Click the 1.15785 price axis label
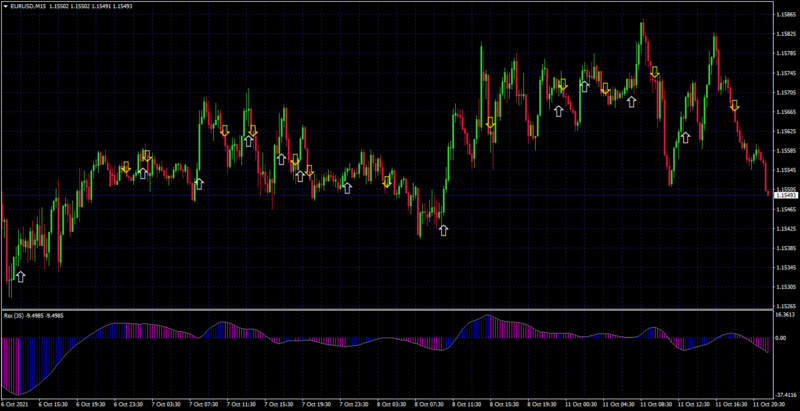Screen dimensions: 800x411 click(x=784, y=54)
